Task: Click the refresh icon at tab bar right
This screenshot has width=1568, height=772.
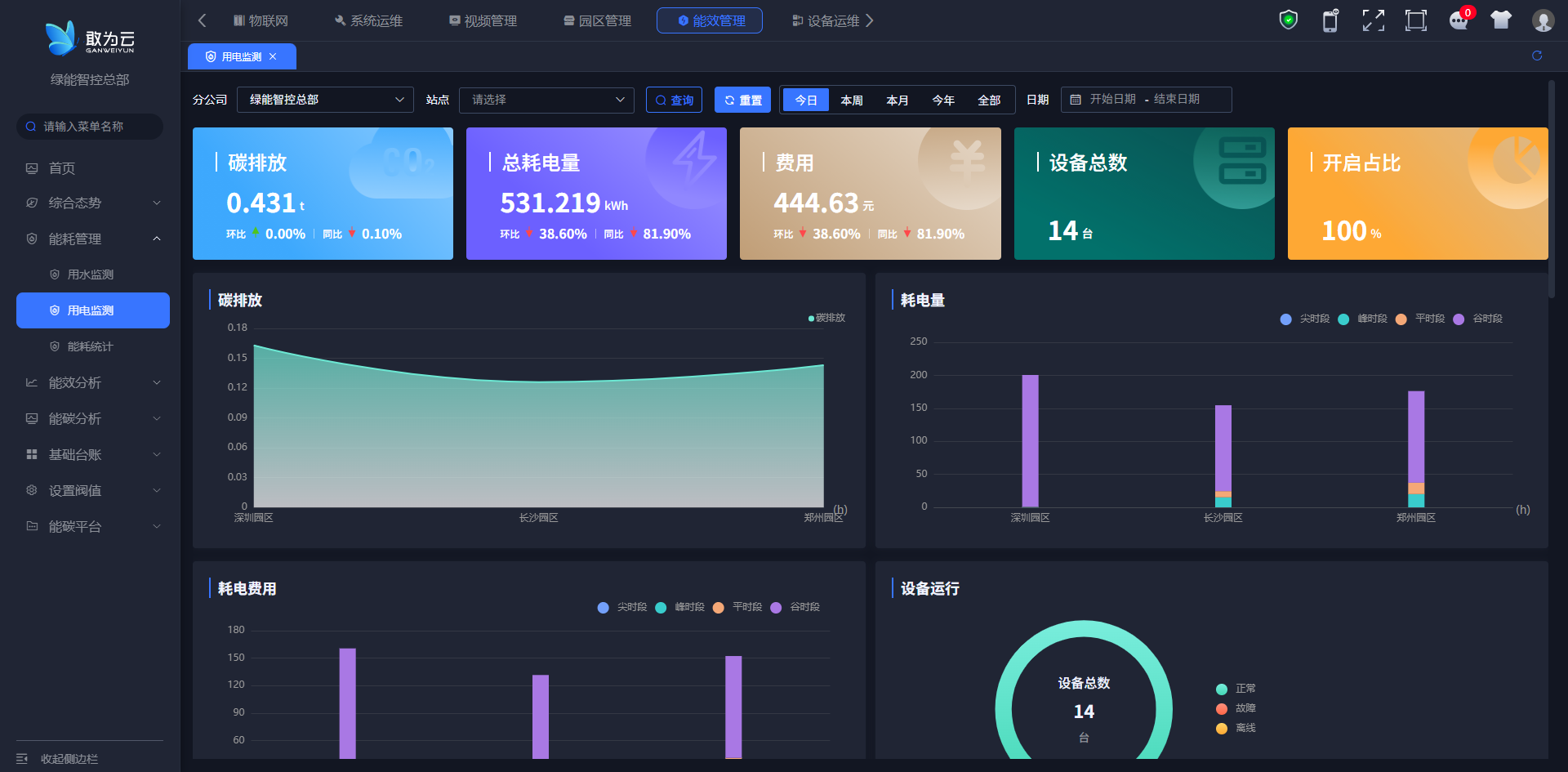Action: click(x=1537, y=56)
